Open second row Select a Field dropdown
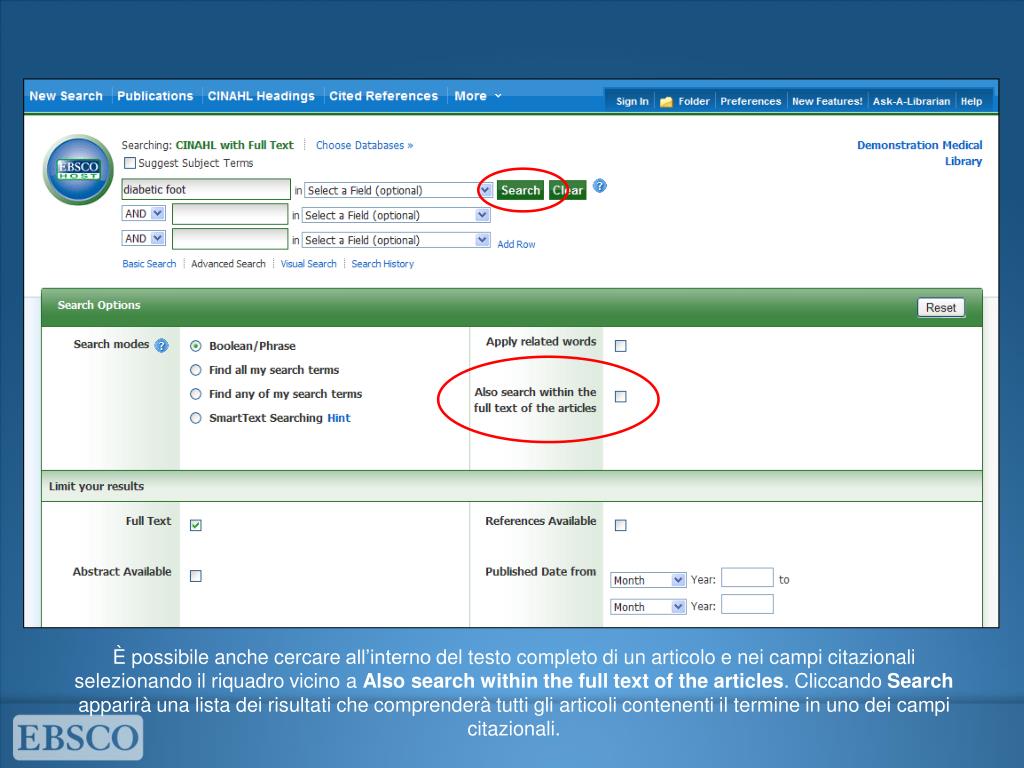1024x768 pixels. pyautogui.click(x=396, y=215)
